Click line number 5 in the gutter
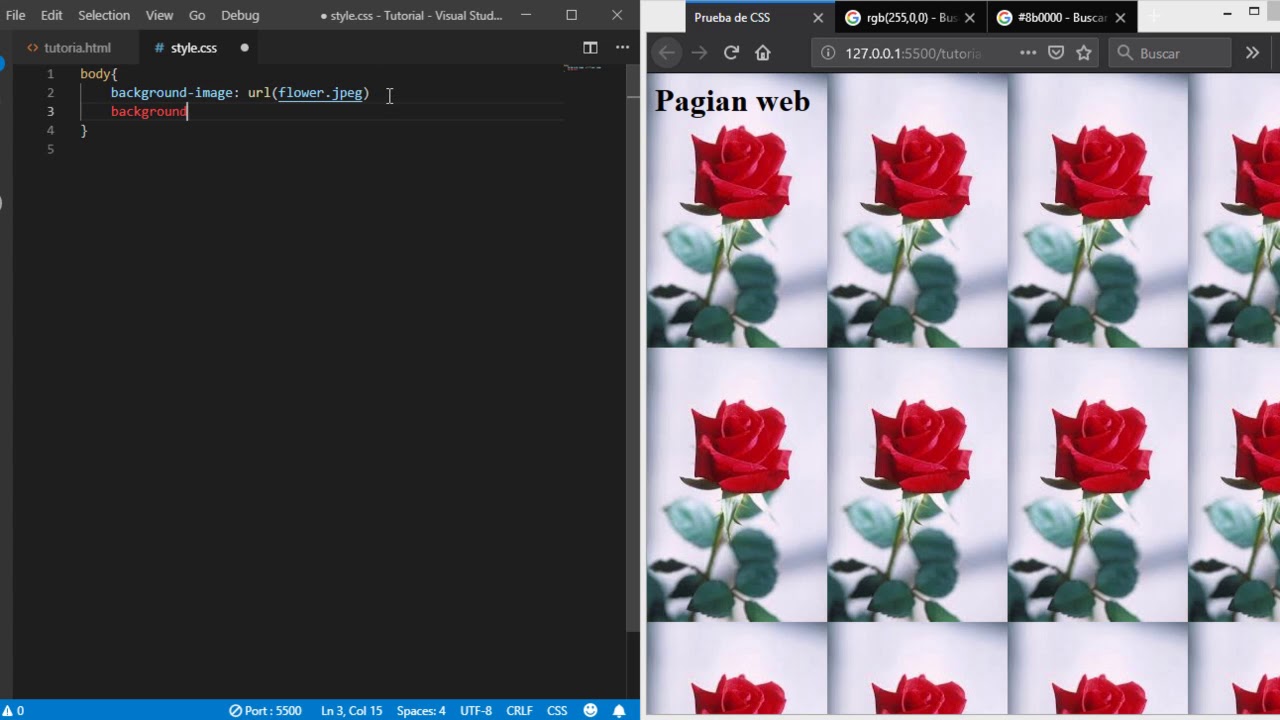Viewport: 1280px width, 720px height. (50, 149)
